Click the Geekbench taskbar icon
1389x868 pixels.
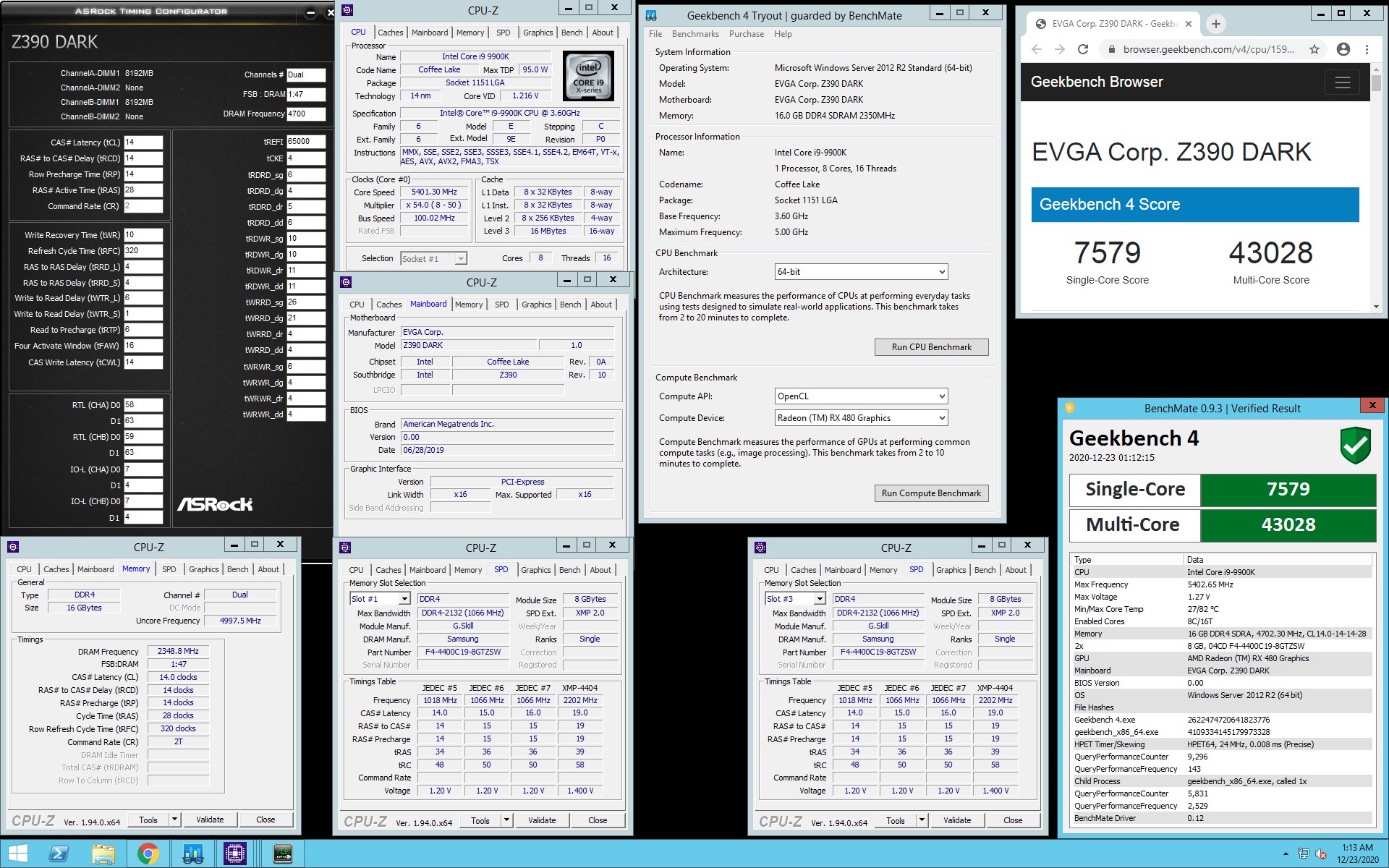[192, 854]
